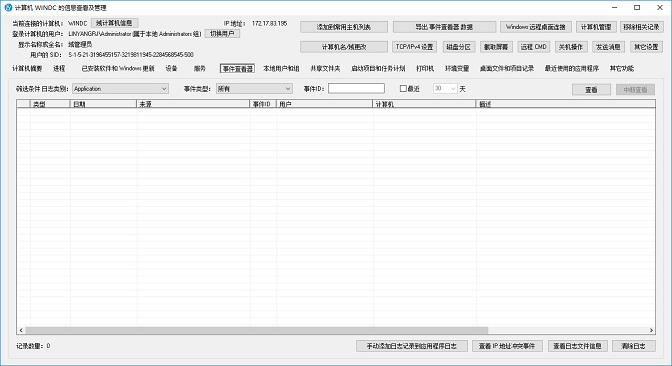Click the IP address text 172.17.83.195
Screen dimensions: 672x366
(x=269, y=24)
